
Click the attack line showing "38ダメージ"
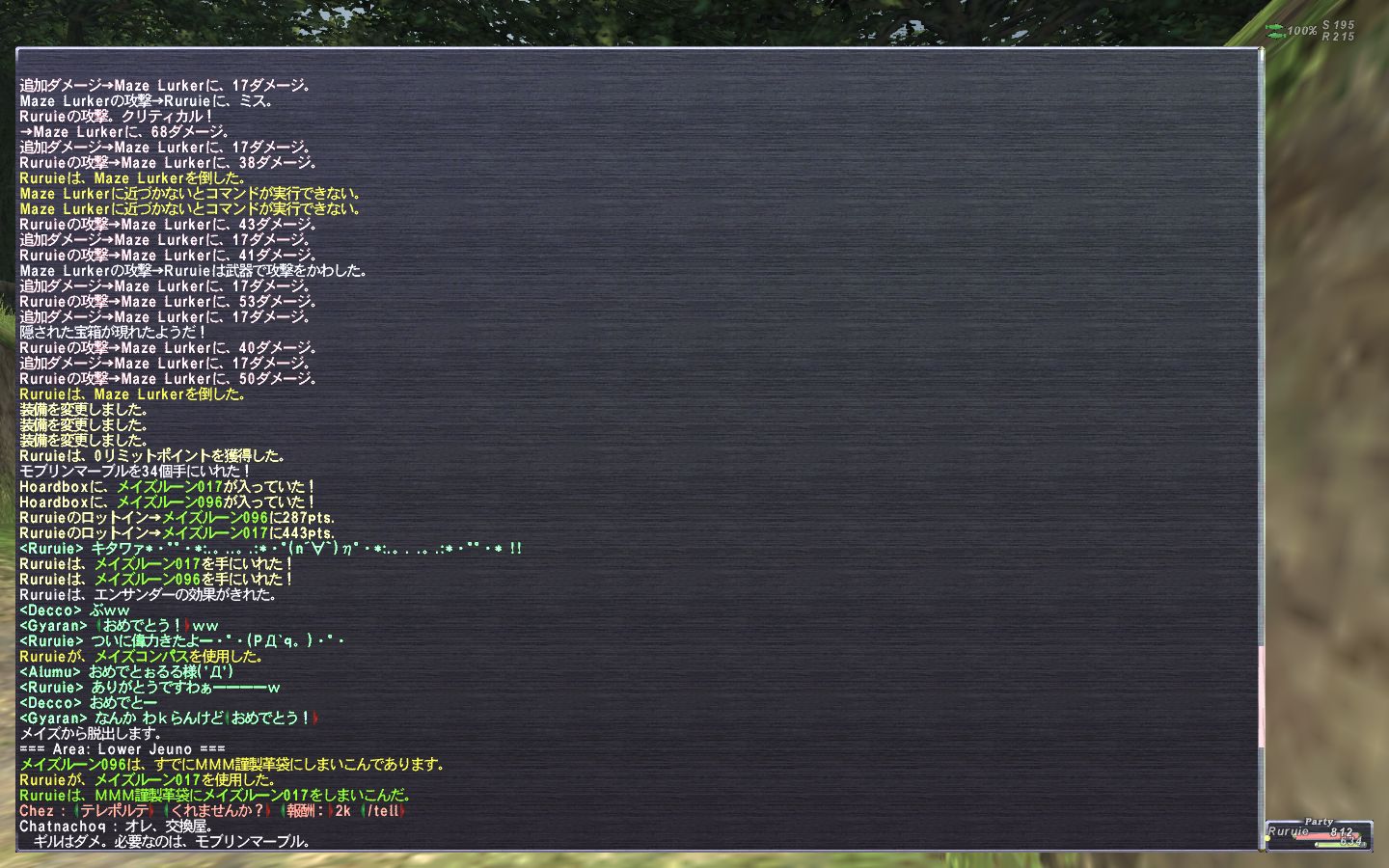[x=169, y=162]
